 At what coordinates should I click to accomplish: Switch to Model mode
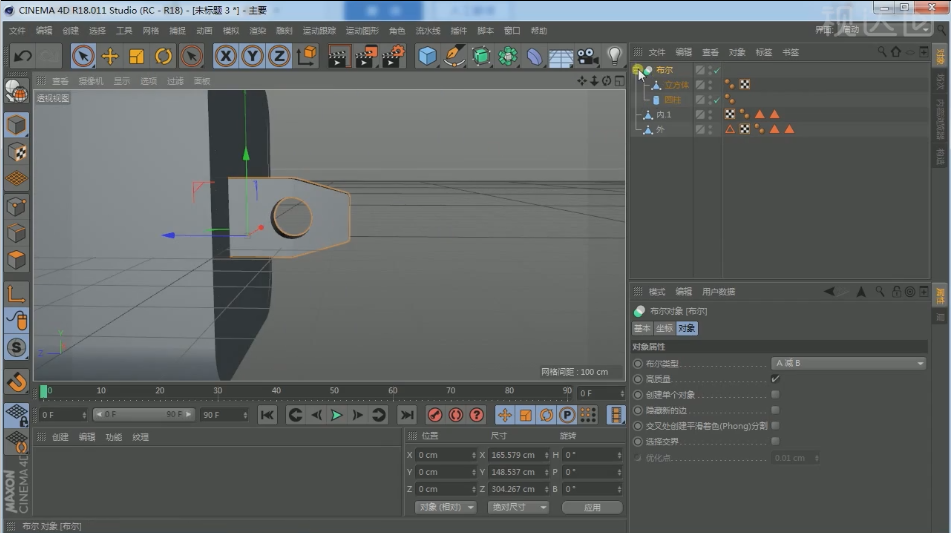[16, 125]
